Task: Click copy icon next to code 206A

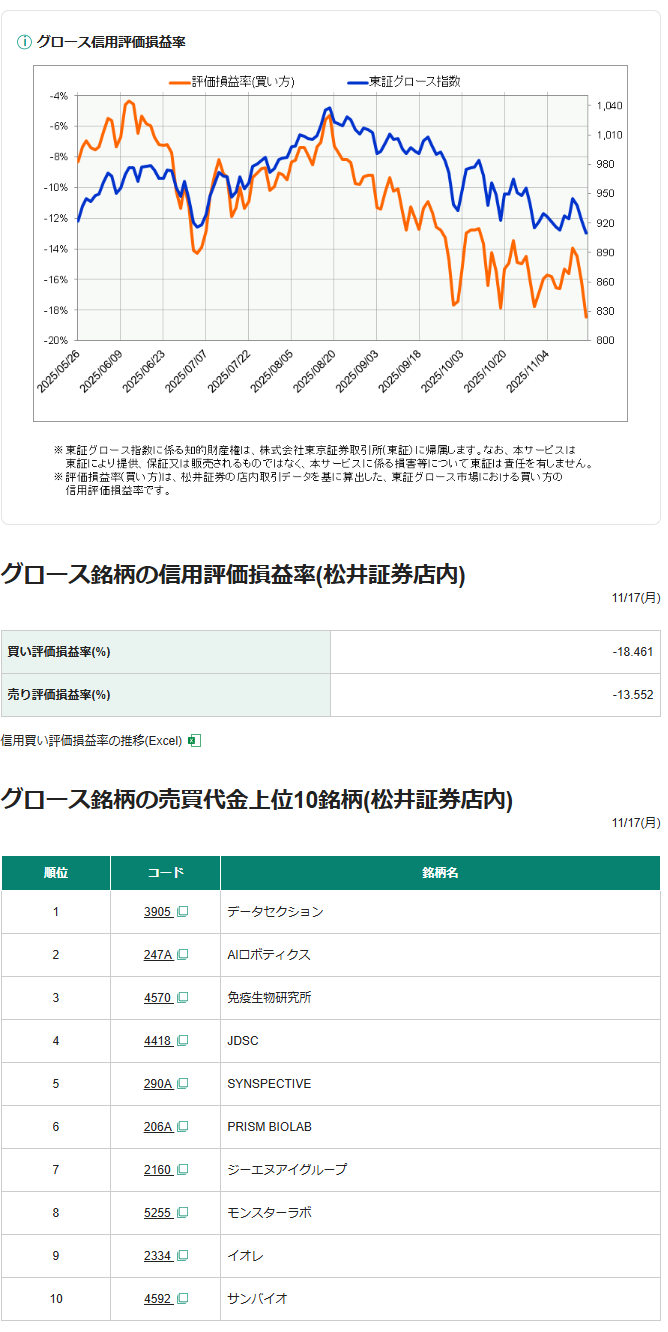Action: tap(183, 1127)
